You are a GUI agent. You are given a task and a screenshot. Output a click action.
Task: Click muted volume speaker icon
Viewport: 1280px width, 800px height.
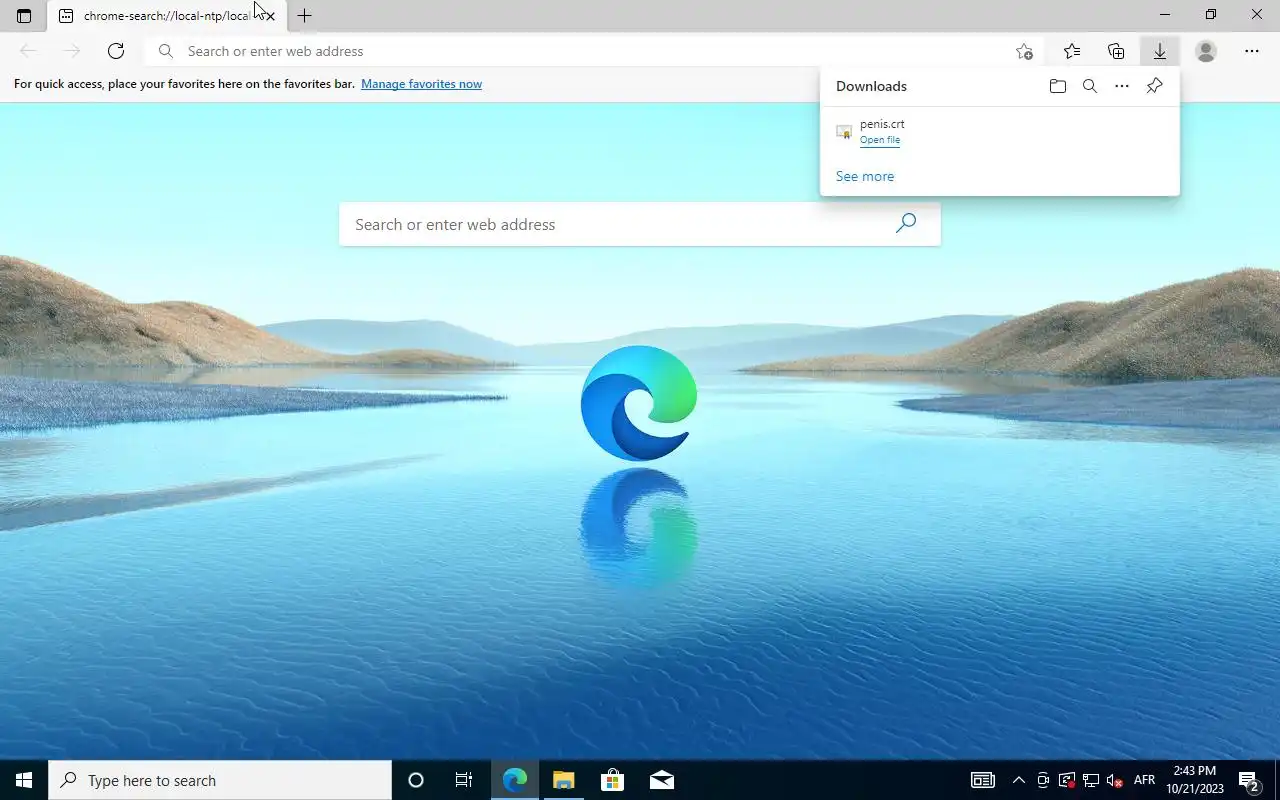1115,780
